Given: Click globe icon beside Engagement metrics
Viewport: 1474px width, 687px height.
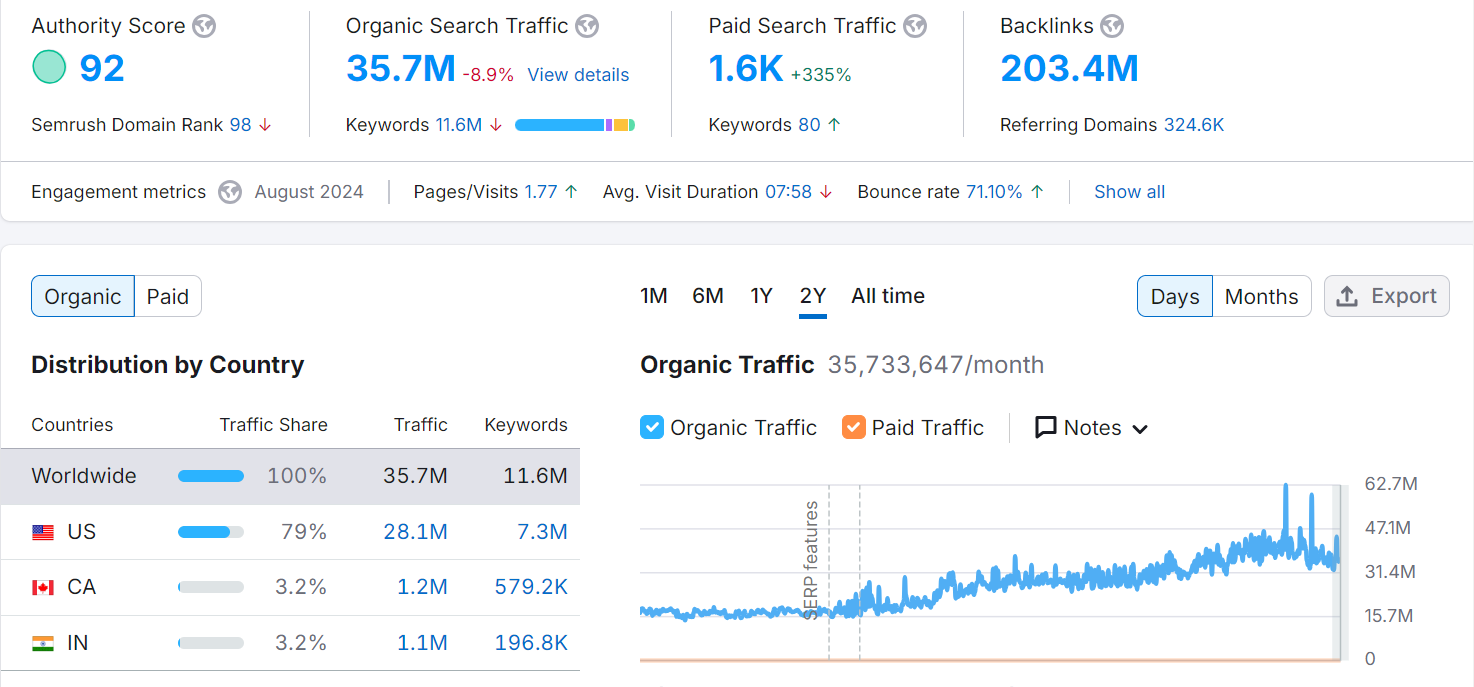Looking at the screenshot, I should point(230,192).
